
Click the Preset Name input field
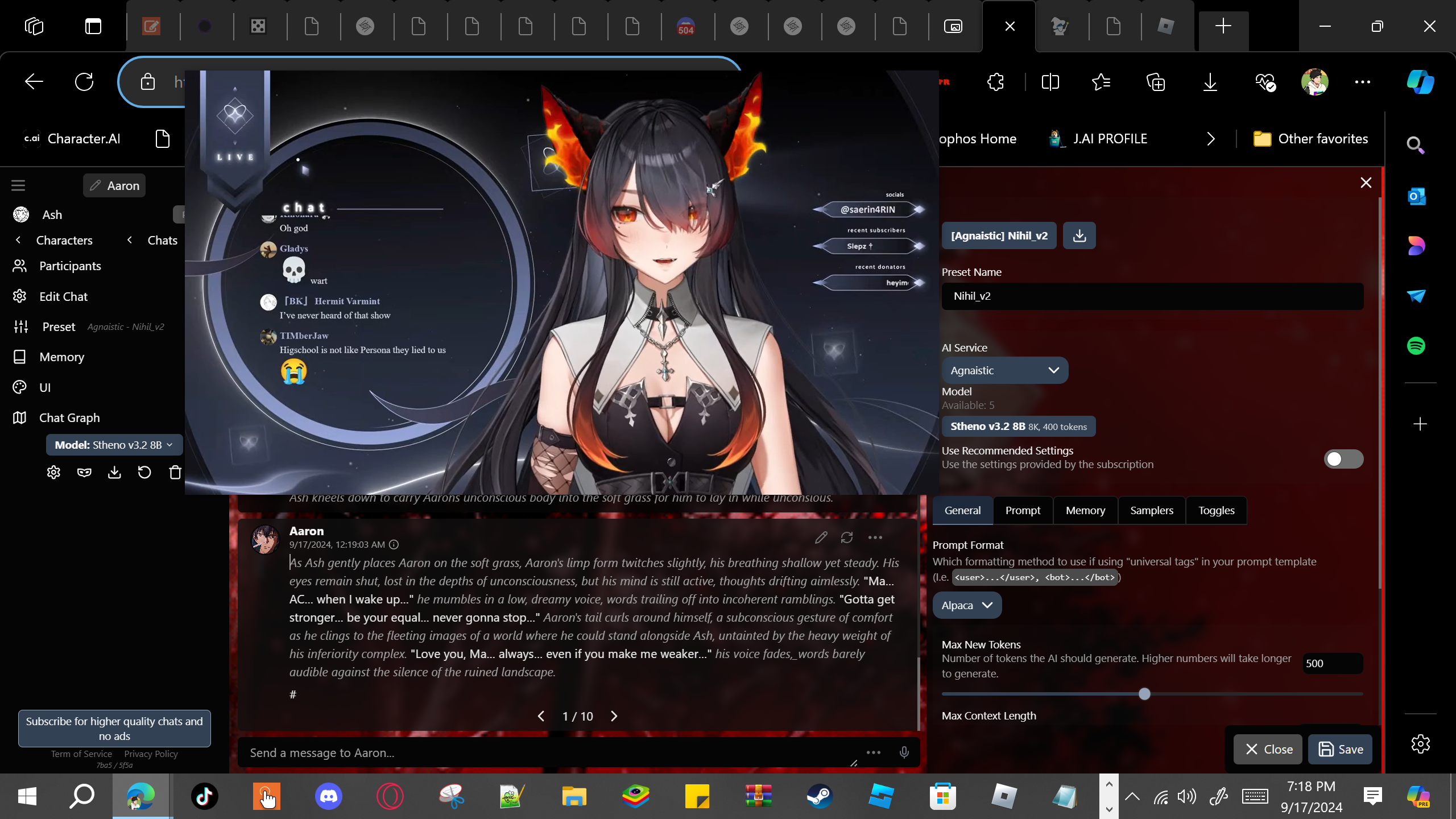coord(1152,296)
